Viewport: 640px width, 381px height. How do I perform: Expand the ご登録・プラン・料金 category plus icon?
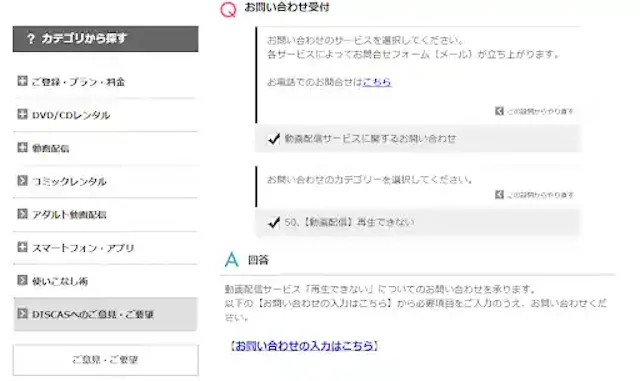coord(22,81)
